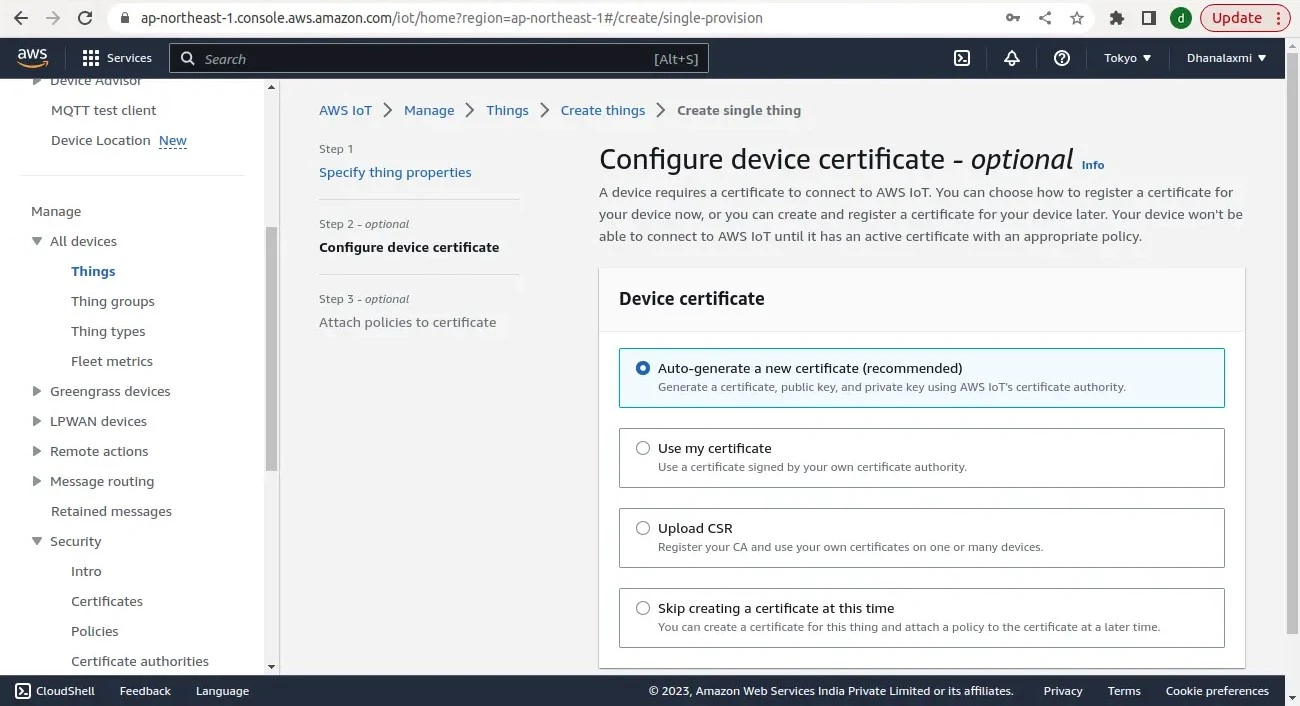The width and height of the screenshot is (1300, 706).
Task: Click the sidebar scroll up arrow
Action: pyautogui.click(x=271, y=87)
